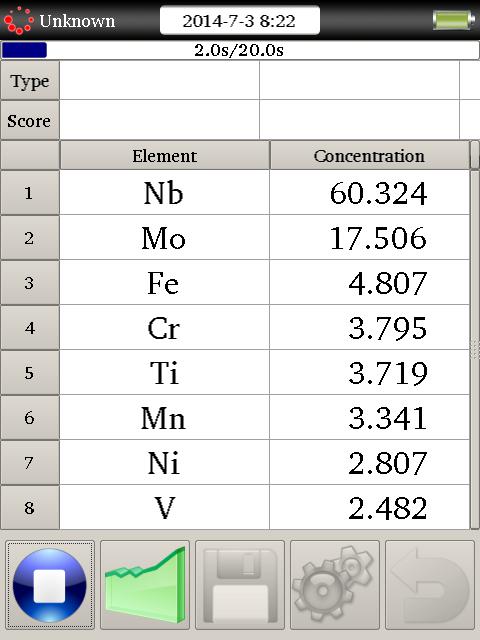This screenshot has height=640, width=480.
Task: Select the Fe concentration 4.807 cell
Action: coord(369,283)
